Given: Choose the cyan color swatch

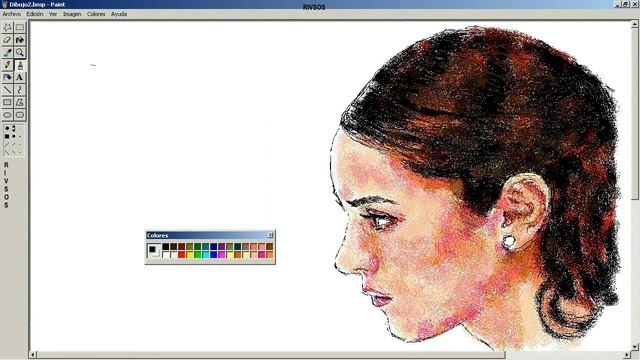Looking at the screenshot, I should (206, 255).
